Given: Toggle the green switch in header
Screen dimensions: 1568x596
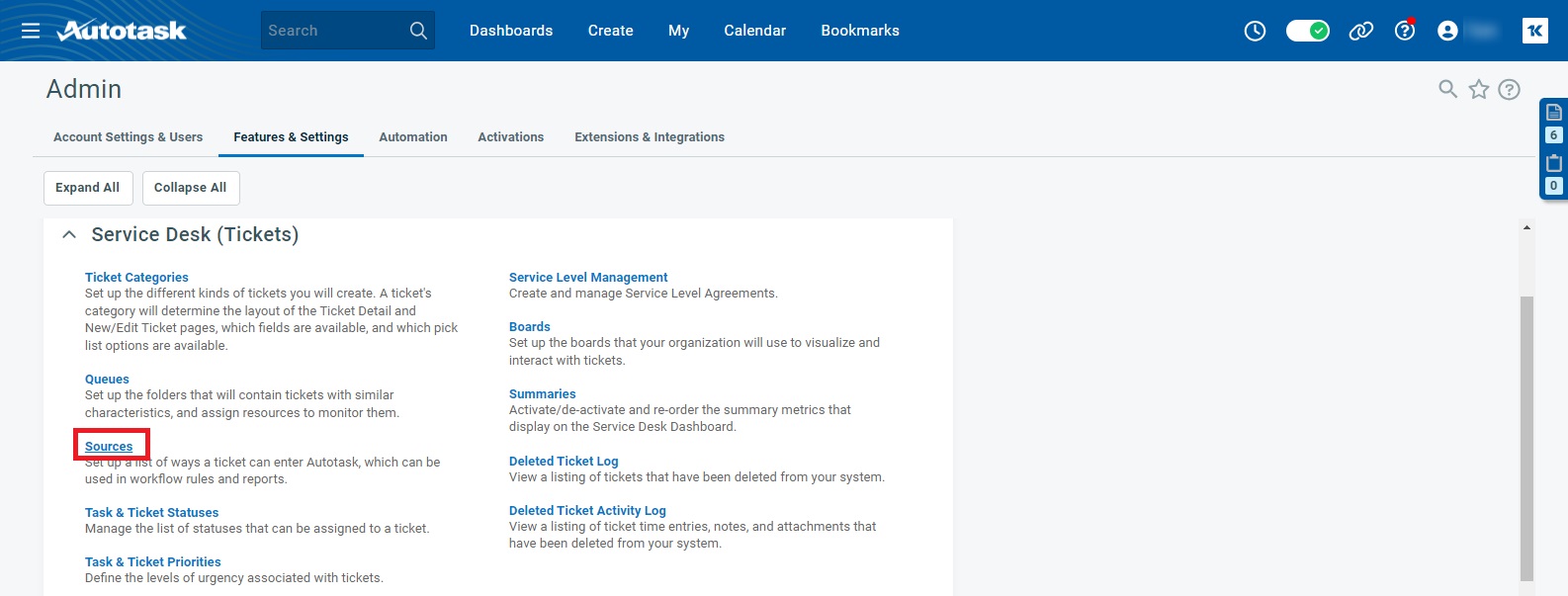Looking at the screenshot, I should [1307, 31].
